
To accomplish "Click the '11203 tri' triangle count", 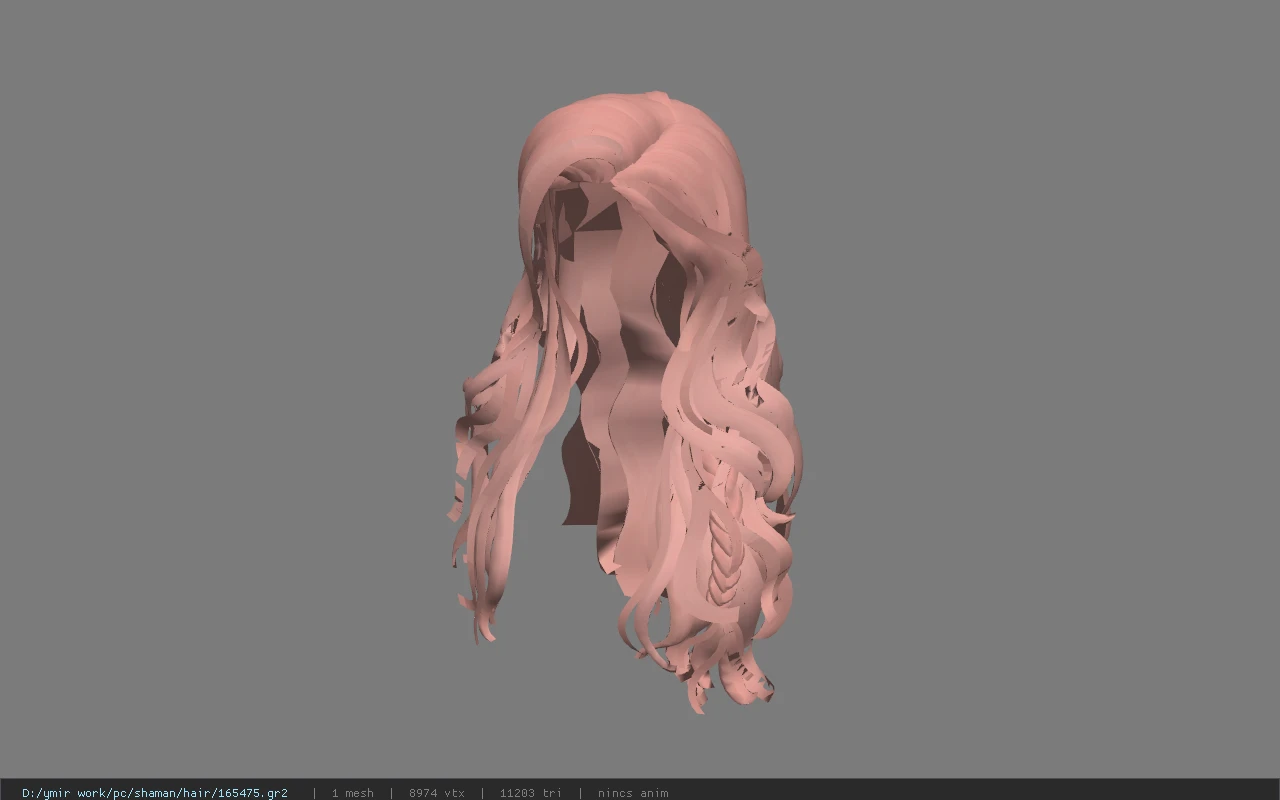I will point(530,793).
